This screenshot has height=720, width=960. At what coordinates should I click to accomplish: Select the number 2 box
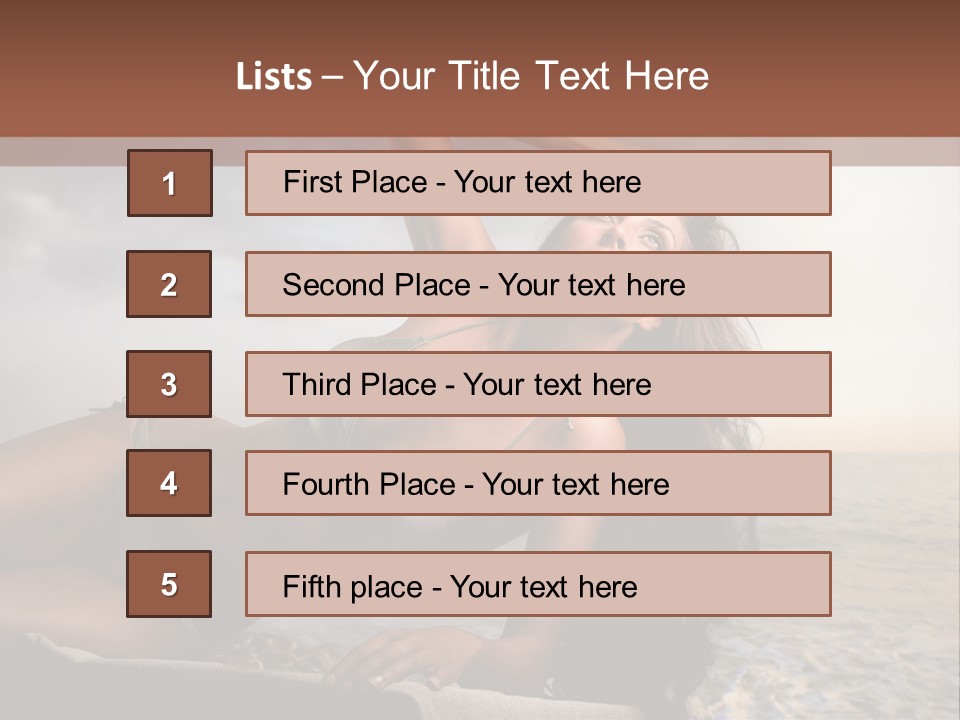(x=169, y=284)
